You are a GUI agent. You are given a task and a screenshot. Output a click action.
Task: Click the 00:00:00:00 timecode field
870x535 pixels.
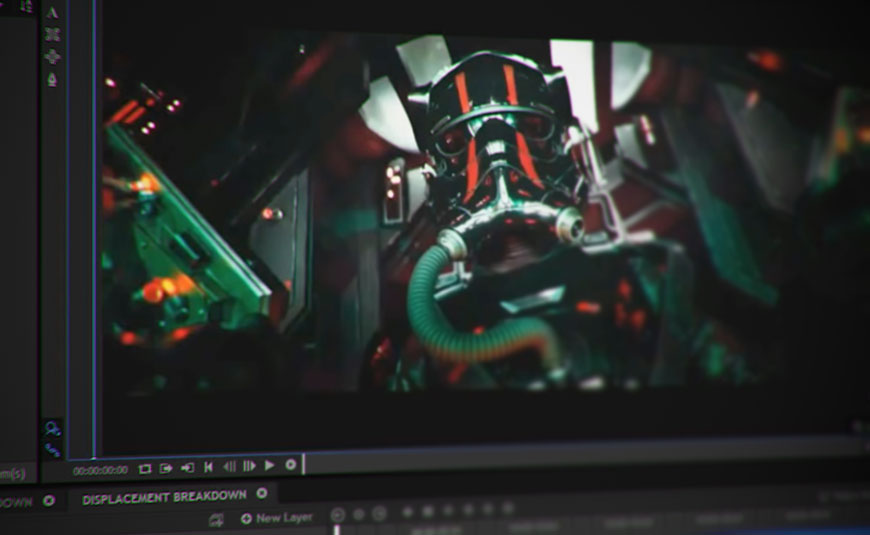[100, 471]
